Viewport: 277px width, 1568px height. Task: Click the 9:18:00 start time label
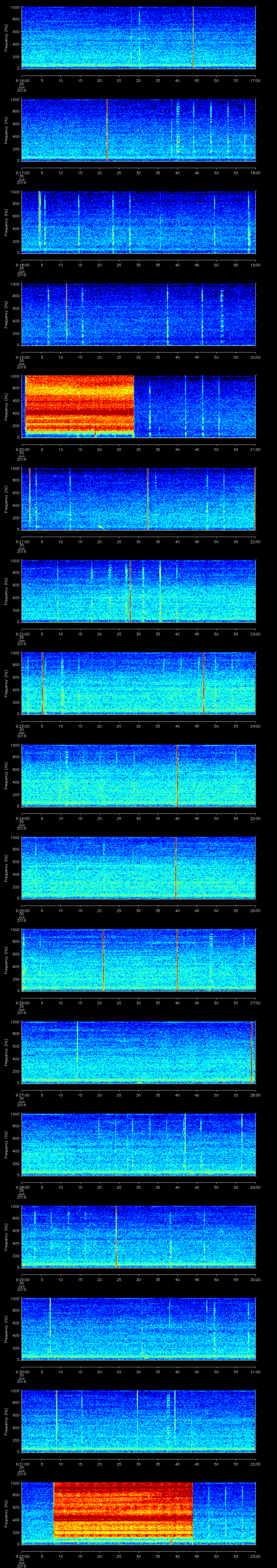click(22, 265)
